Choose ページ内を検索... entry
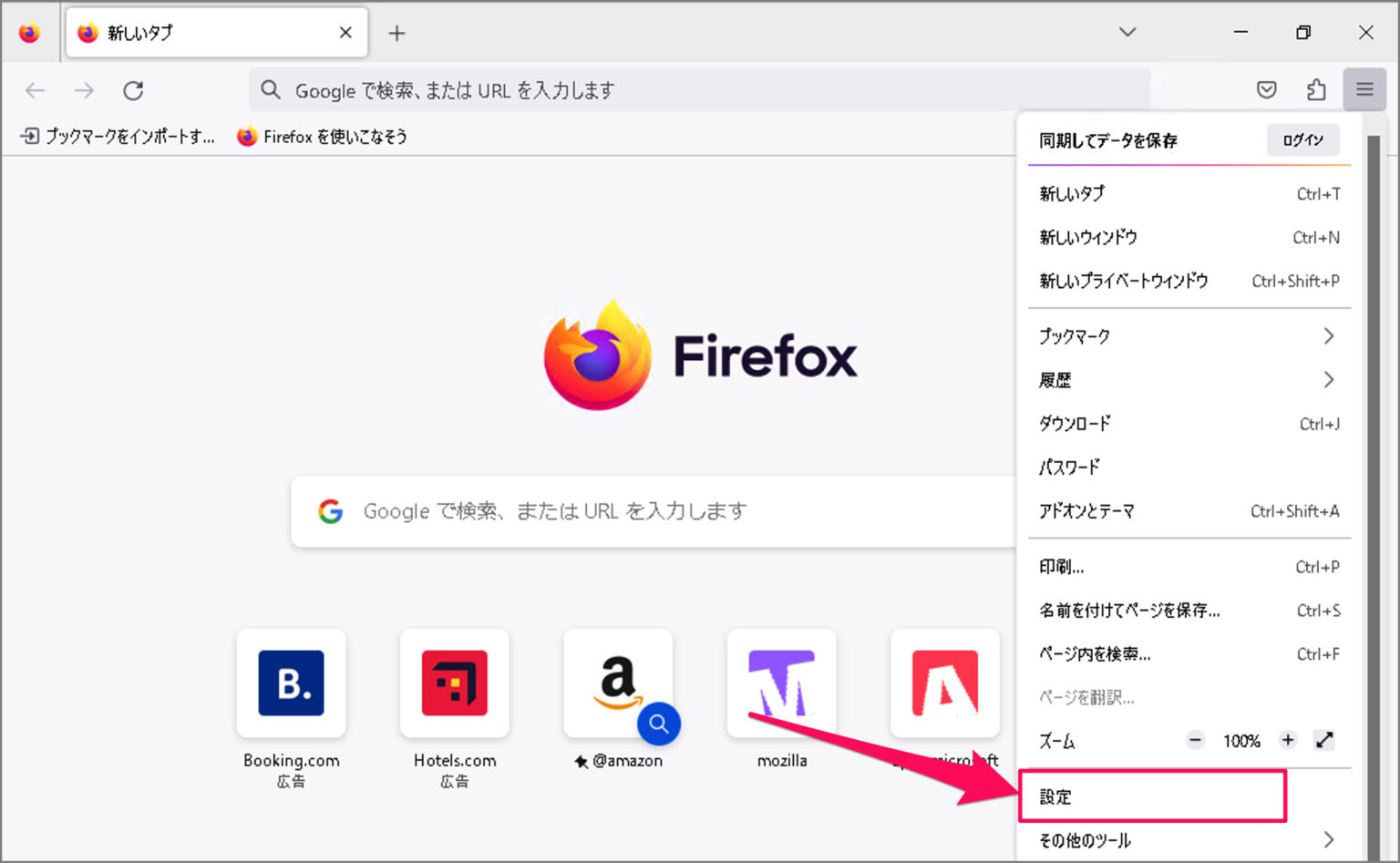Screen dimensions: 1400x863 pyautogui.click(x=1189, y=654)
